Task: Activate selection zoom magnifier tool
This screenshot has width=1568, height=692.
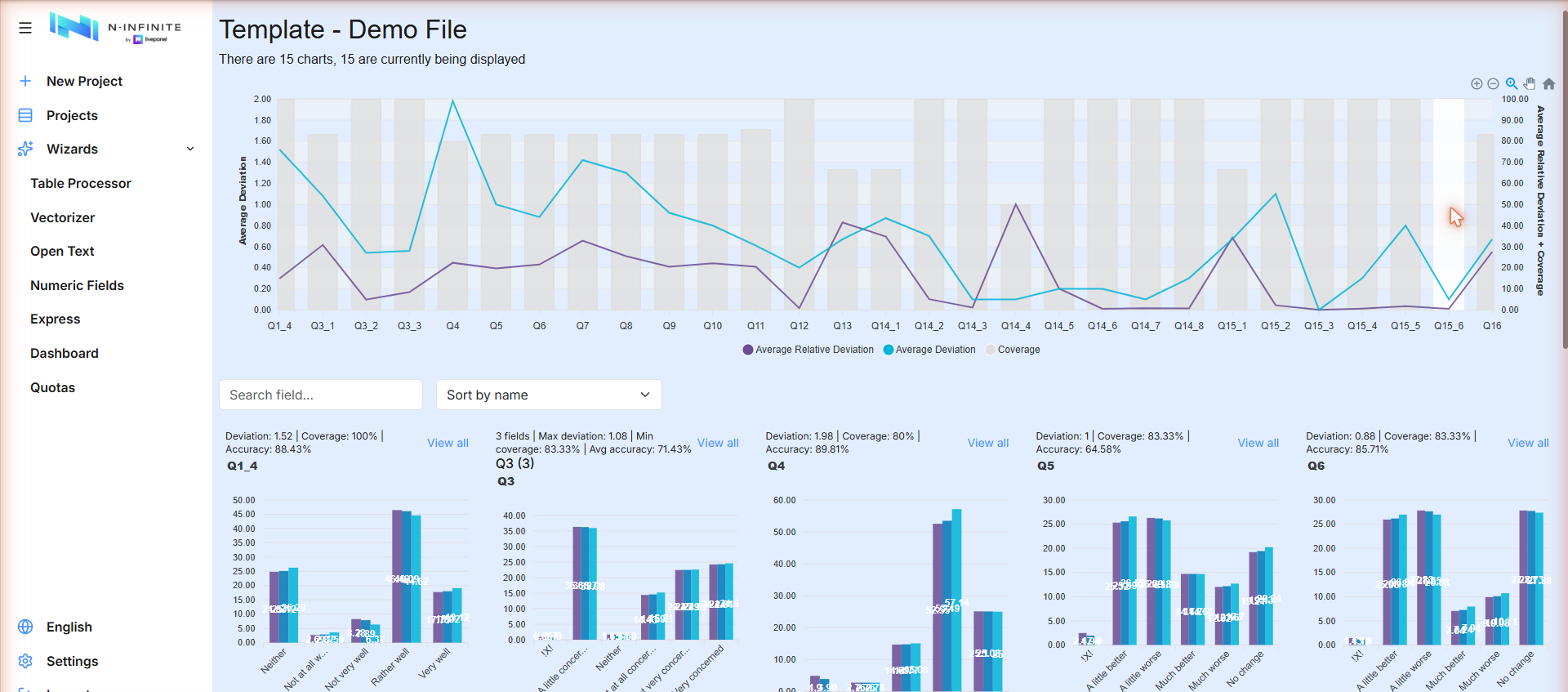Action: (x=1512, y=83)
